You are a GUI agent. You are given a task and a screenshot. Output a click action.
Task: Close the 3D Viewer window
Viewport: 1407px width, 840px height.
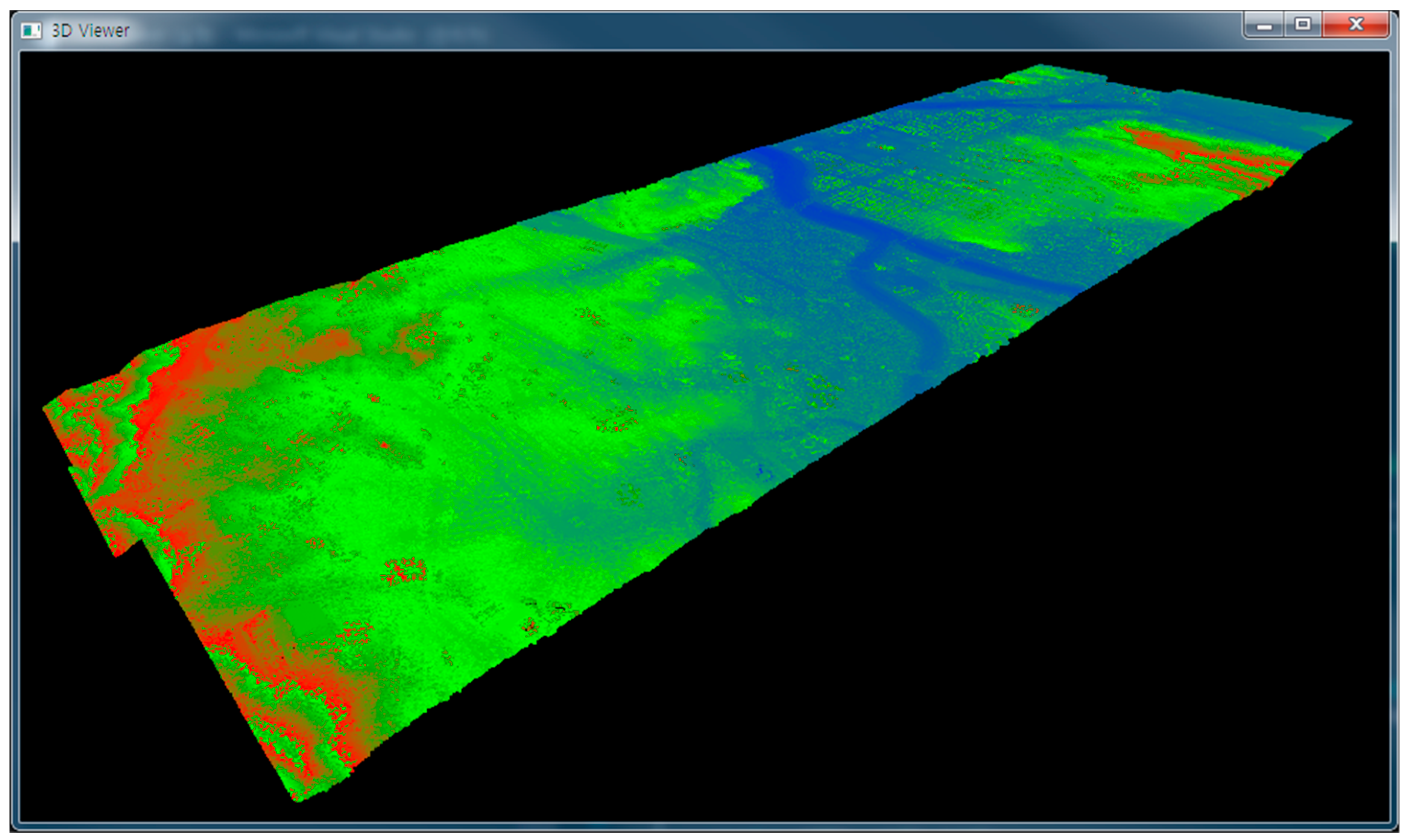[1356, 24]
